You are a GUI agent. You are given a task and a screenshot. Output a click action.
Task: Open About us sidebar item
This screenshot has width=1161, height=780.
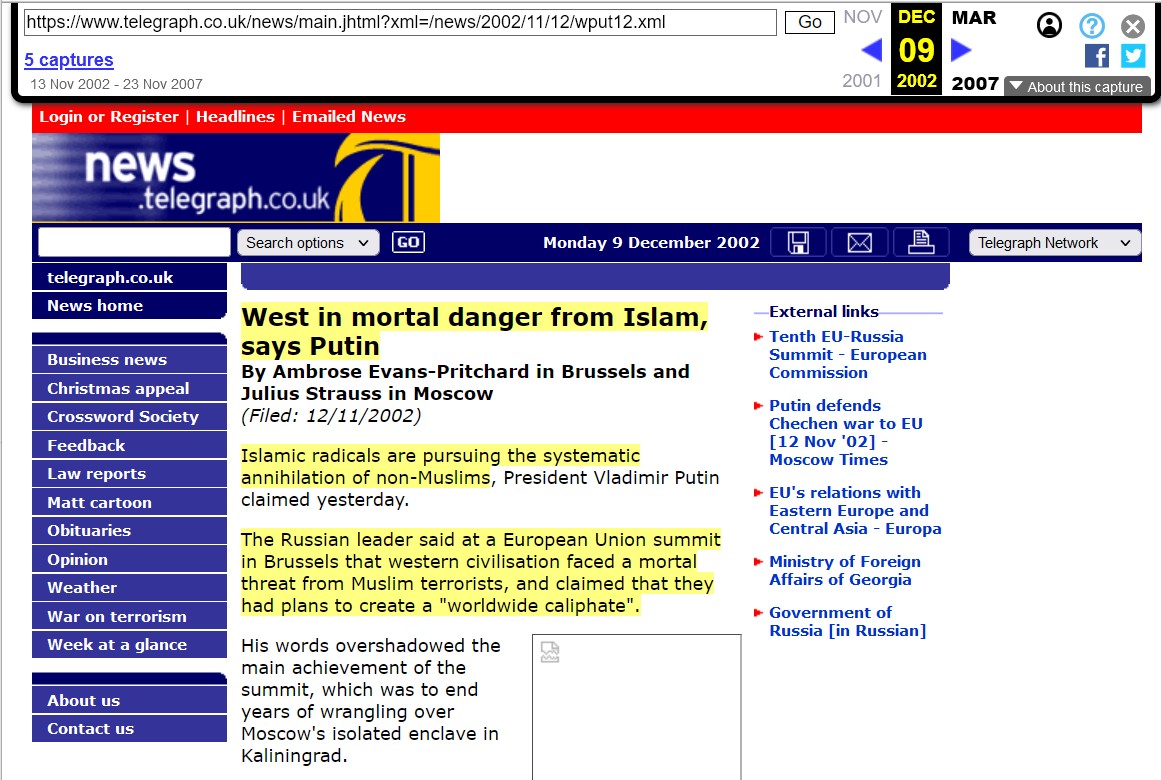129,700
